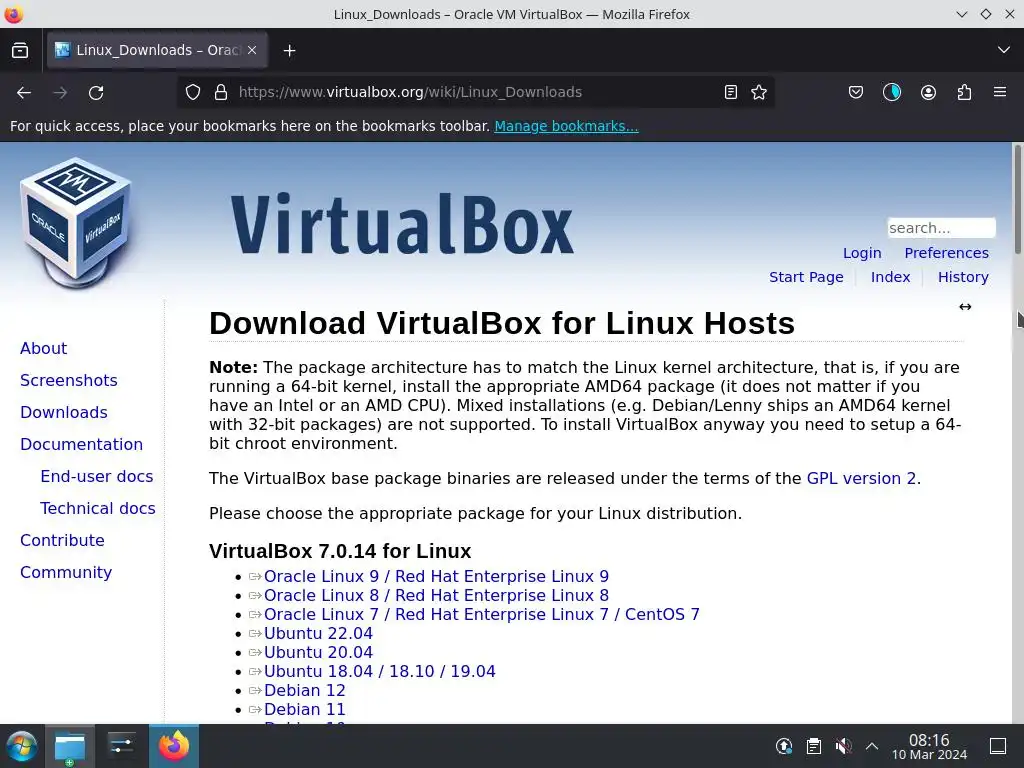Open the History page
Screen dimensions: 1024x768
click(x=963, y=277)
